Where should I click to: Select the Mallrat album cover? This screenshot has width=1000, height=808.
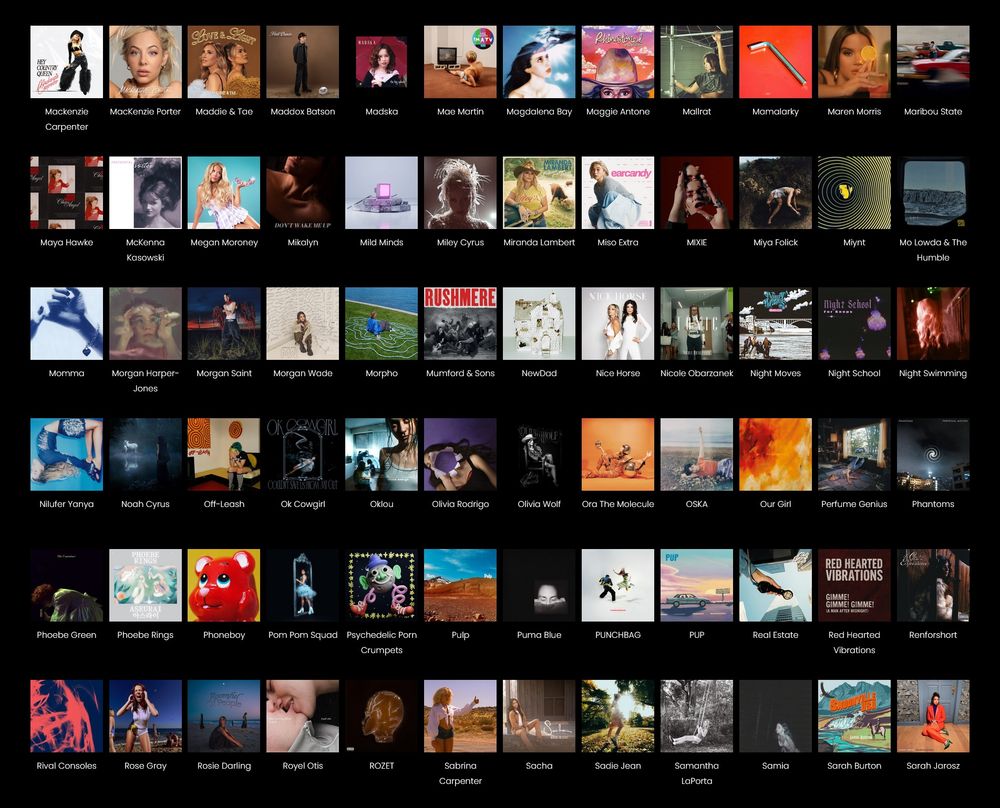click(x=696, y=62)
